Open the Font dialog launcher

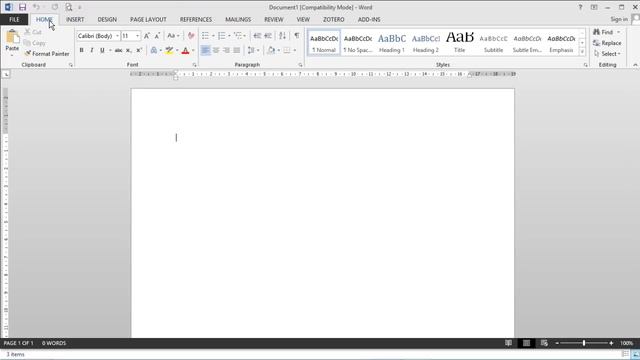click(194, 65)
